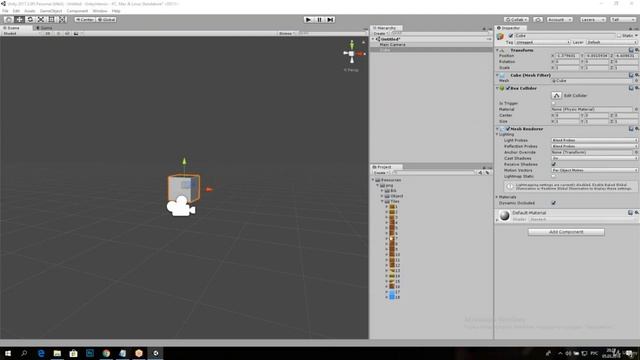Open the Layers dropdown in toolbar
640x360 pixels.
point(592,20)
